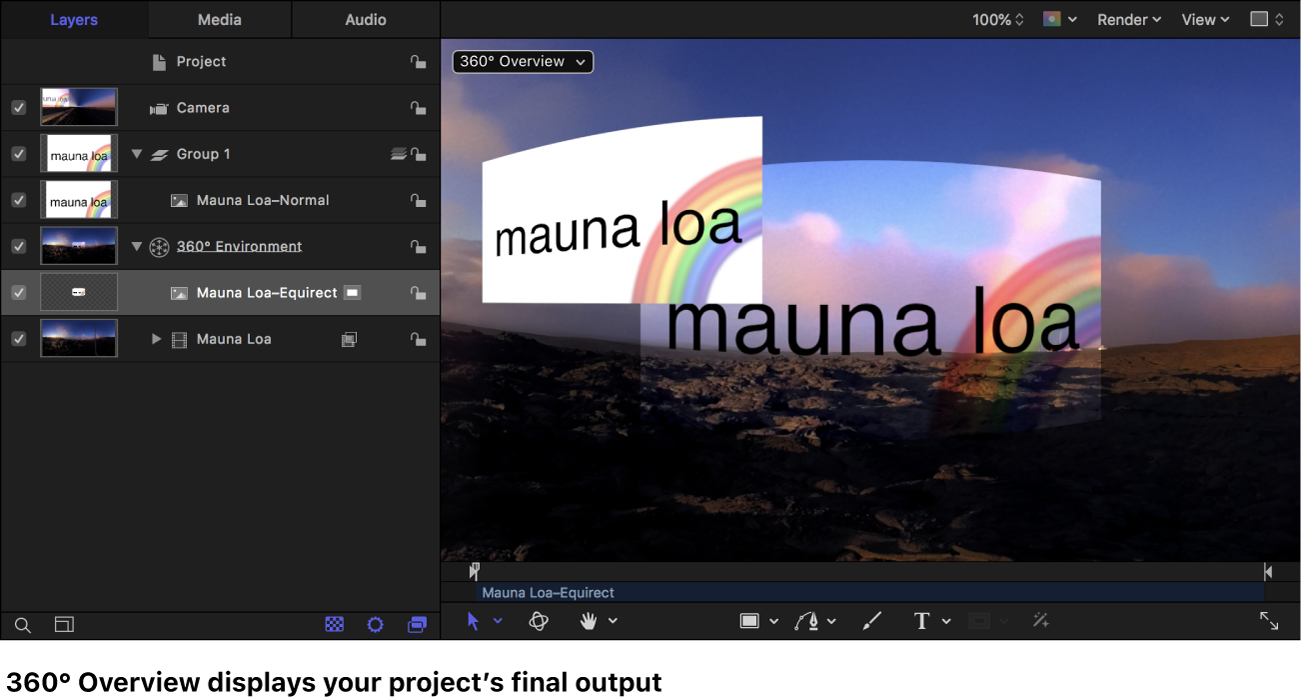Open the 360° Overview dropdown in the canvas
1304x700 pixels.
(x=522, y=61)
